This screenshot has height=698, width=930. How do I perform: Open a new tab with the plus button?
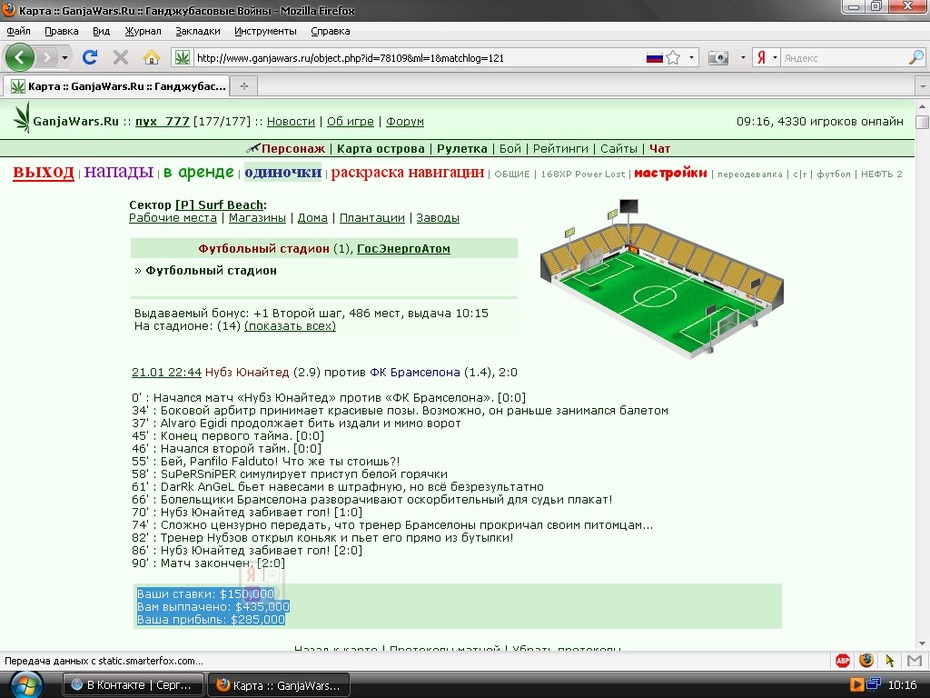pyautogui.click(x=244, y=87)
